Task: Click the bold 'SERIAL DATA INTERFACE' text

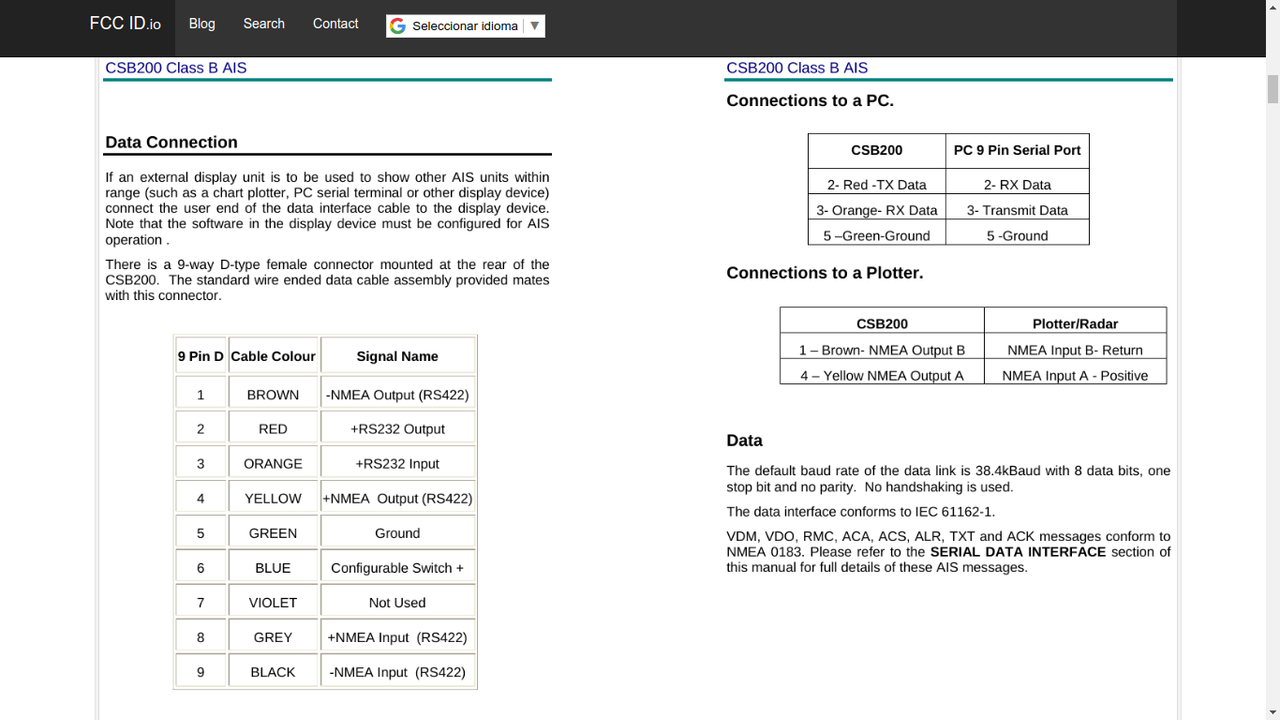Action: click(x=1018, y=552)
